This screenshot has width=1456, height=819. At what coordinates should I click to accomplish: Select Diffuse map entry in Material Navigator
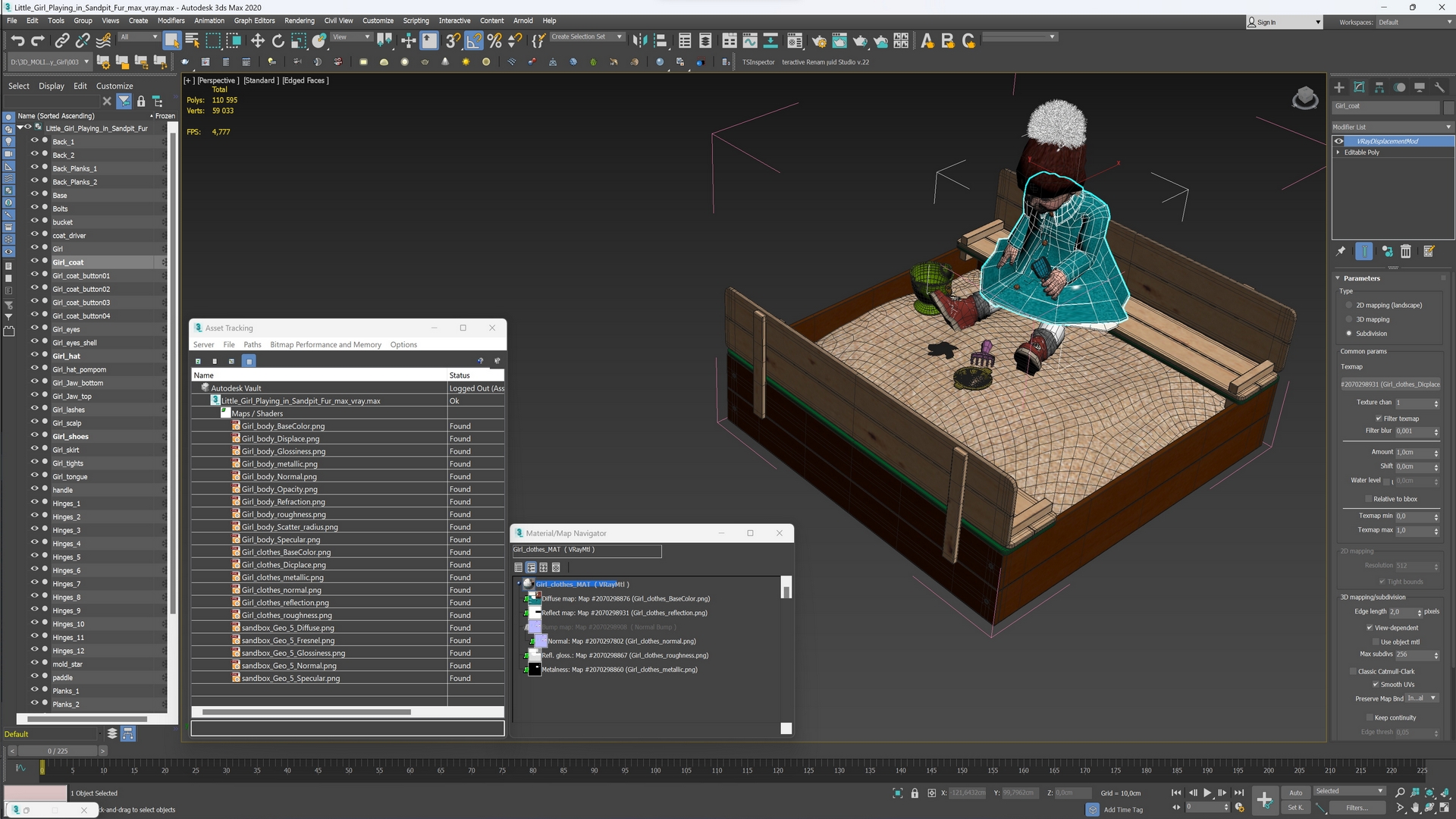pyautogui.click(x=626, y=598)
